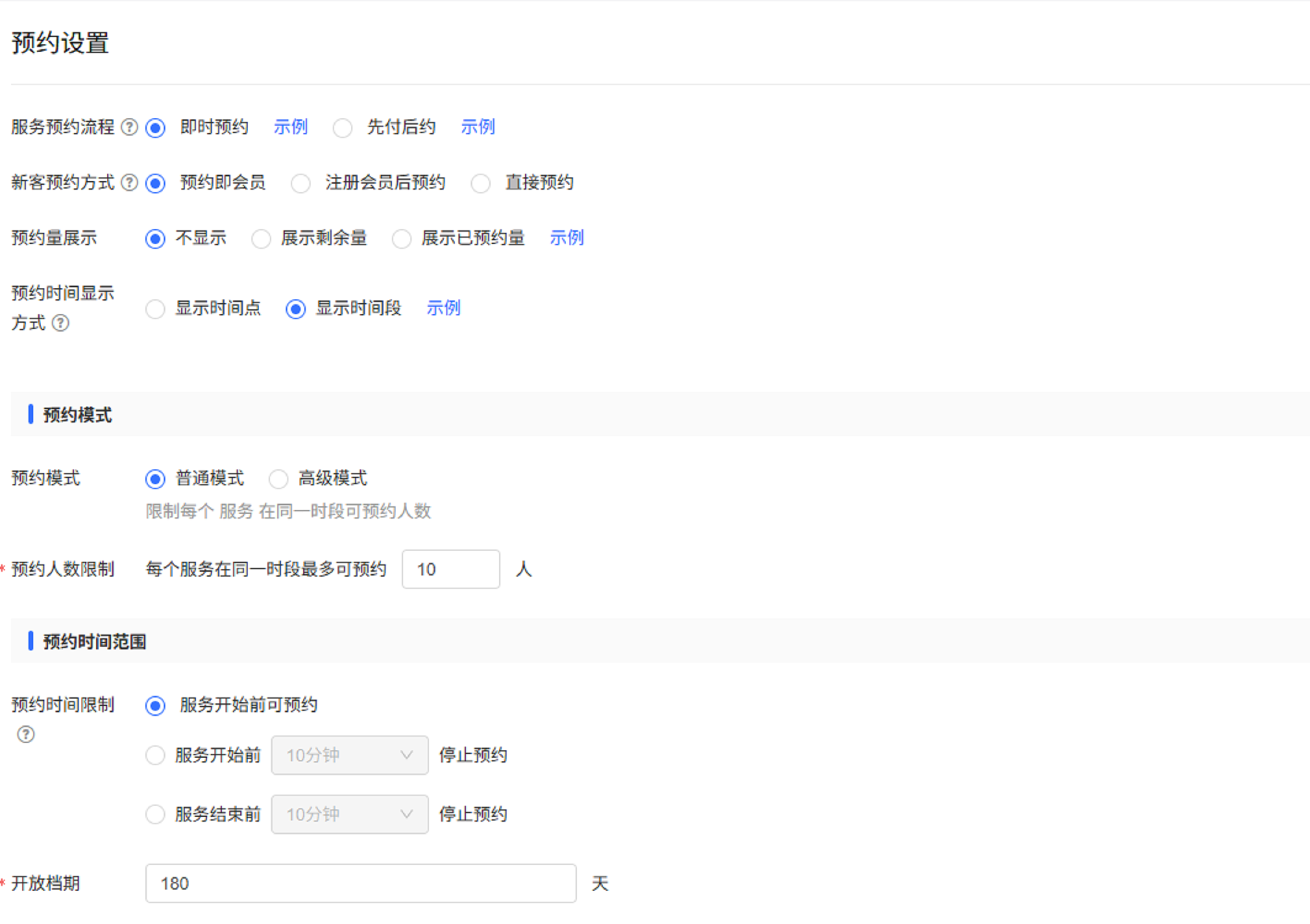
Task: Open 示例 link next to 展示已预约量
Action: tap(567, 238)
